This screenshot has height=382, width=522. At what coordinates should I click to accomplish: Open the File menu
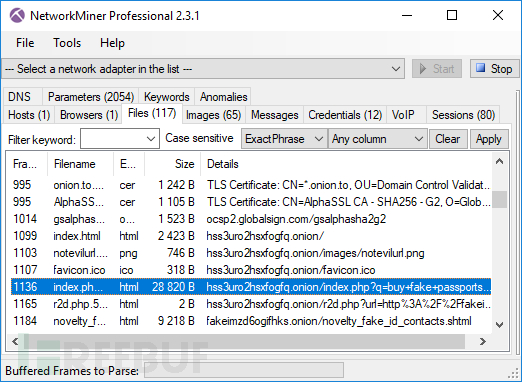point(25,43)
